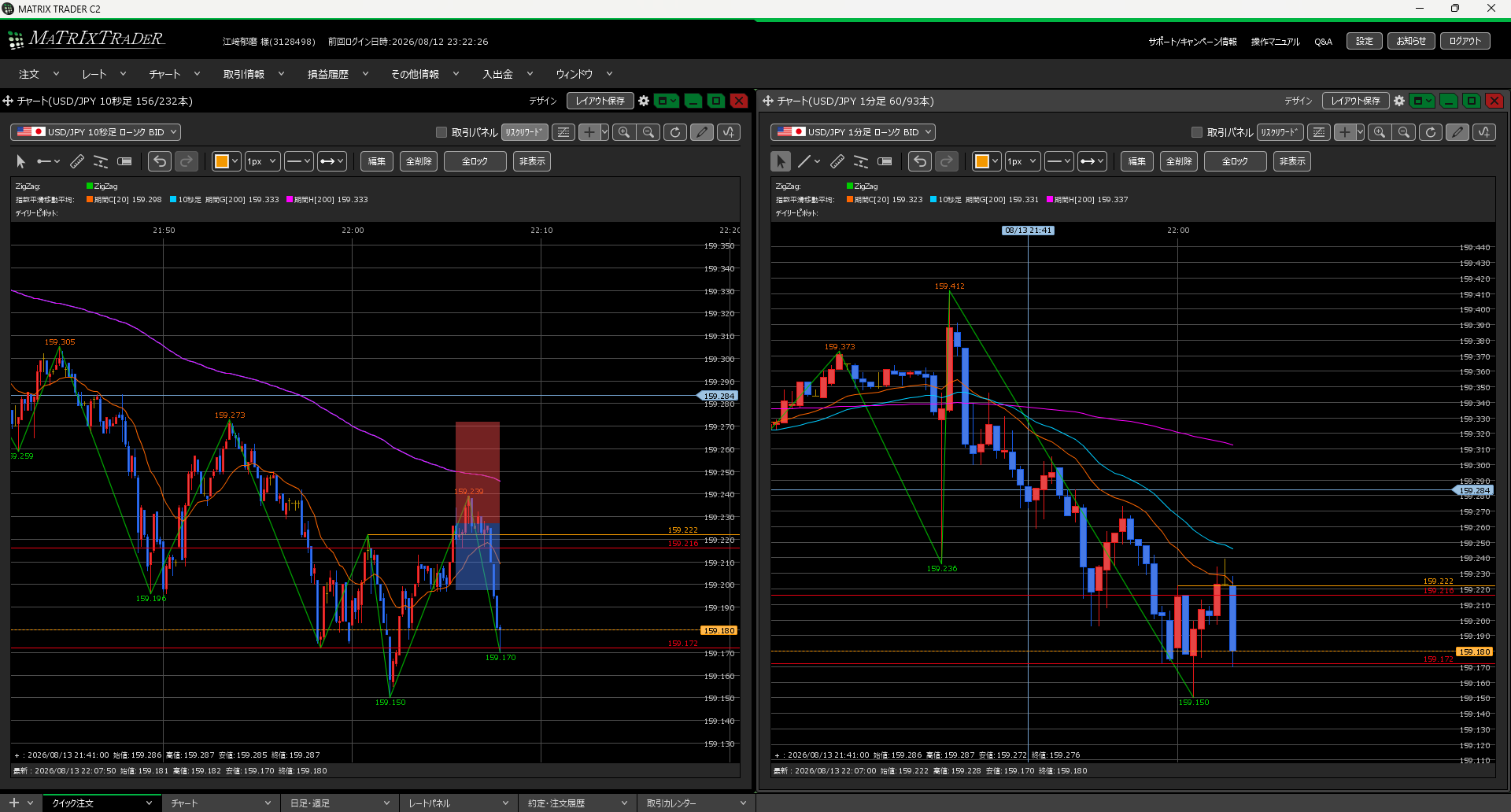
Task: Undo last drawing in 10-second chart
Action: (160, 161)
